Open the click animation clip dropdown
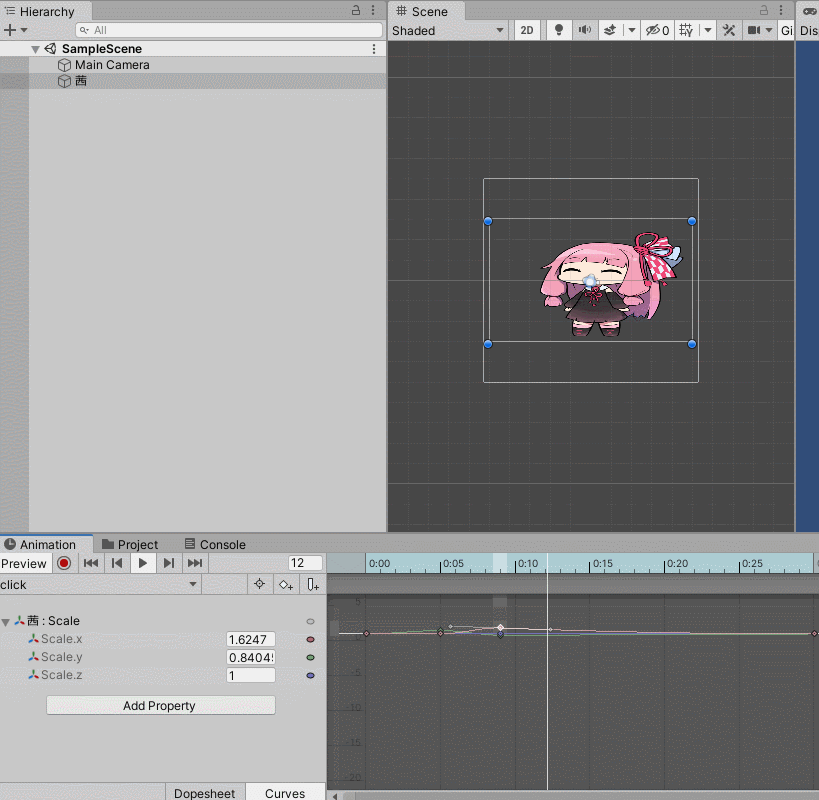 pyautogui.click(x=99, y=584)
